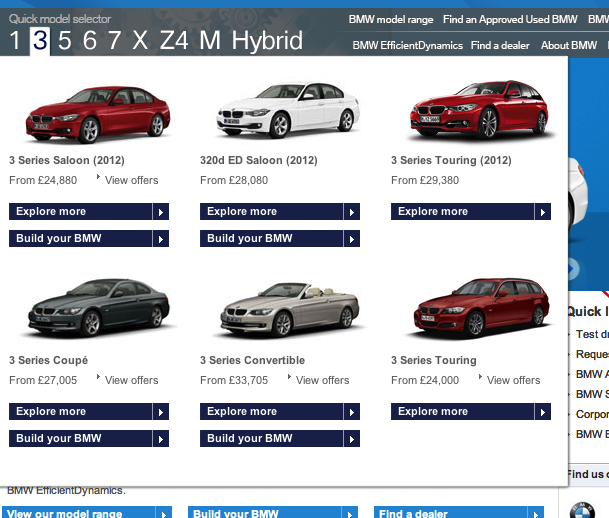The height and width of the screenshot is (518, 609).
Task: Click the 3 Series Convertible title
Action: click(x=252, y=360)
